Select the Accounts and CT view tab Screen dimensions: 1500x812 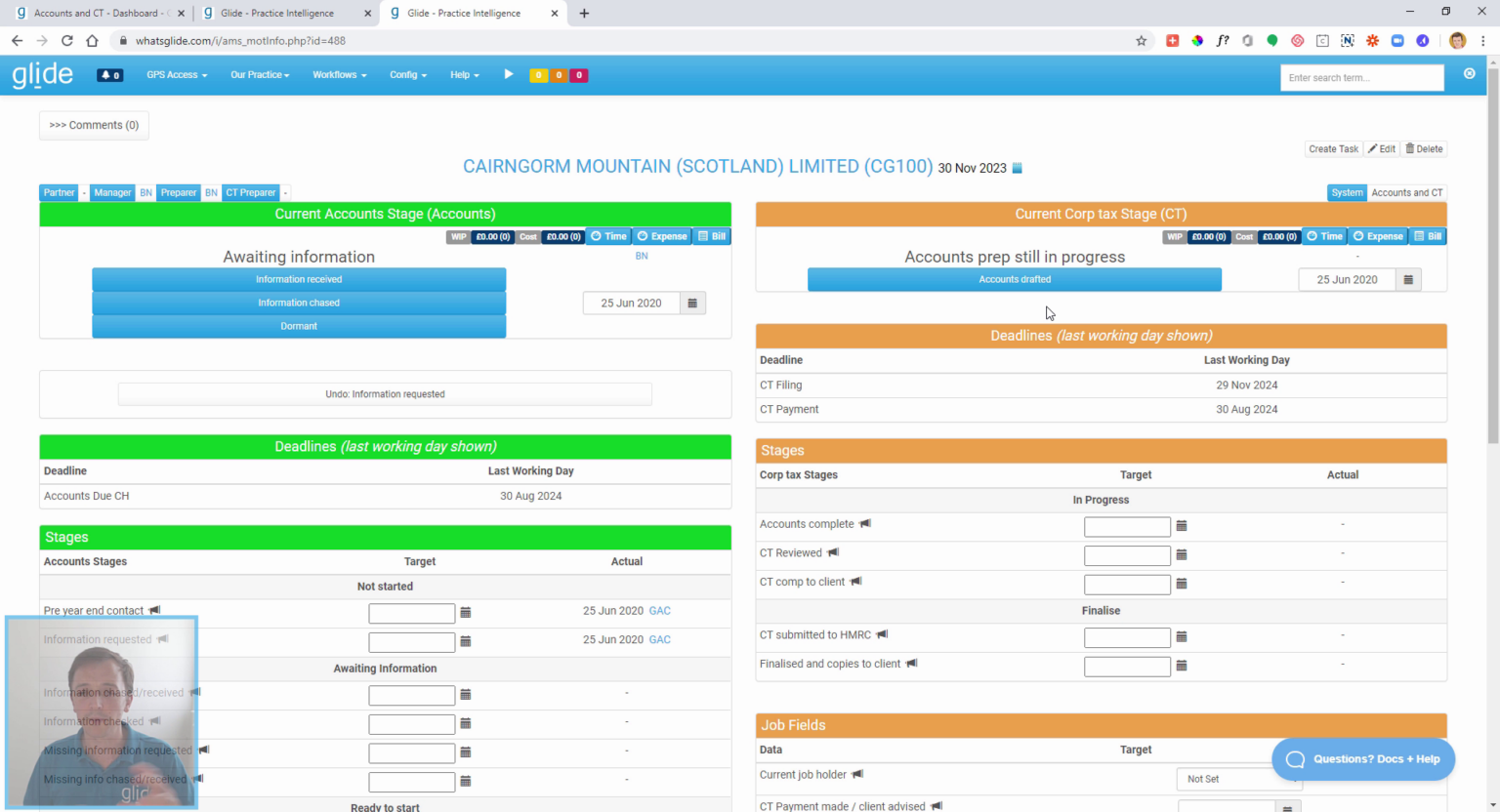[x=1406, y=193]
